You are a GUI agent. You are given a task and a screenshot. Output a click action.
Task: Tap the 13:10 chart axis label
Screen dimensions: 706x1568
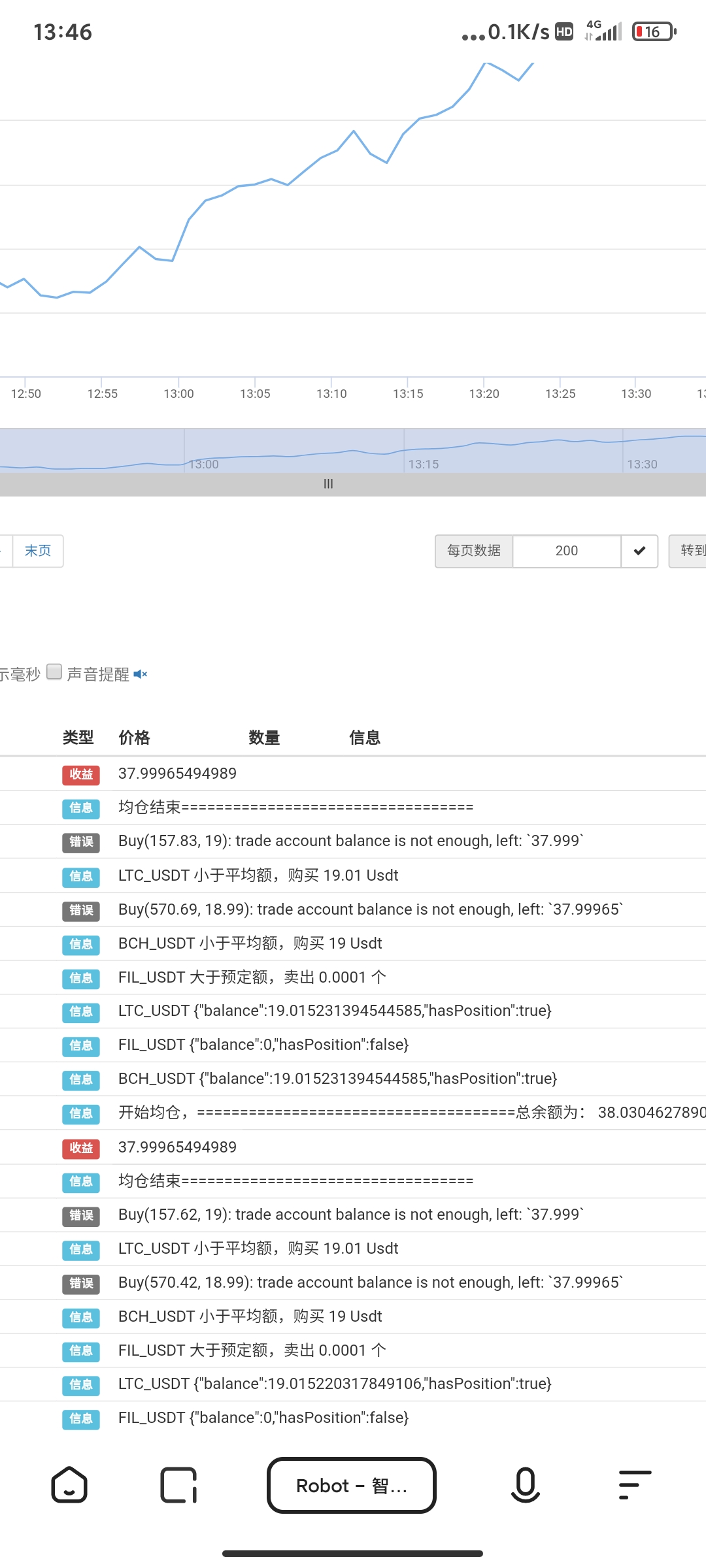tap(331, 394)
